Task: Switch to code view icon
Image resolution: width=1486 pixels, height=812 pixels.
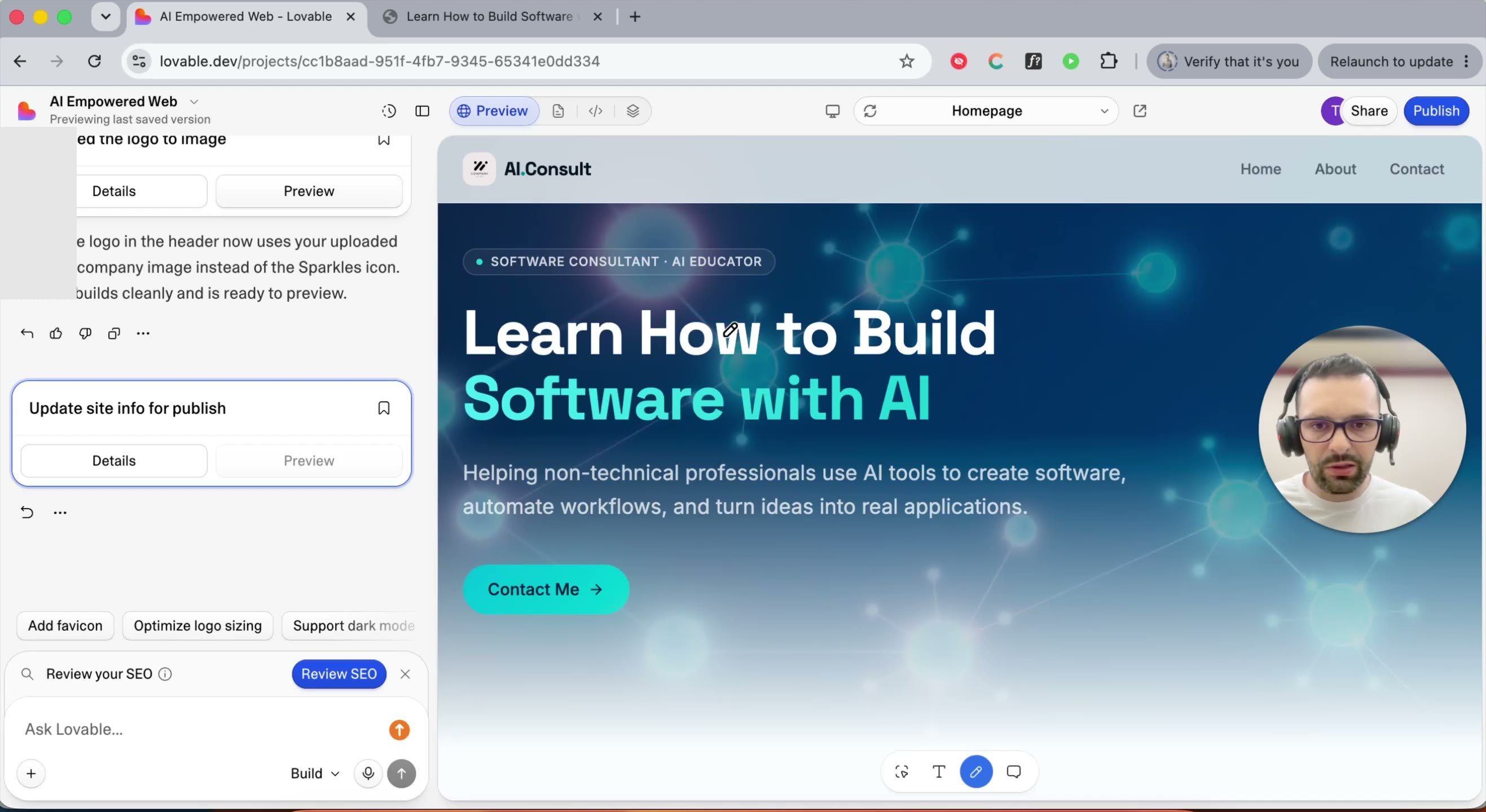Action: point(595,111)
